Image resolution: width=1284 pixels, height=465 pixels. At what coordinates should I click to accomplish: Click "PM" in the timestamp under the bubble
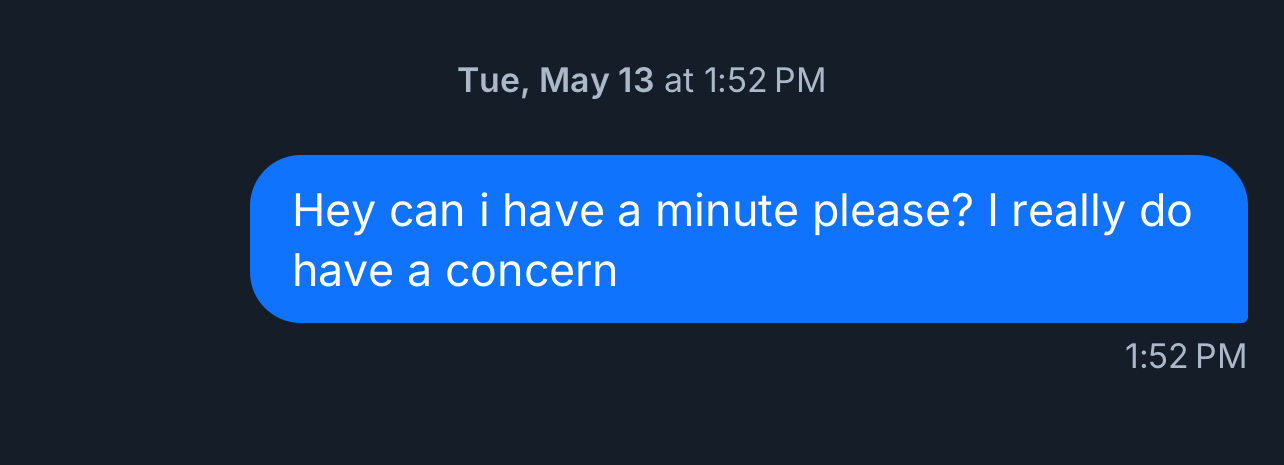point(1224,357)
